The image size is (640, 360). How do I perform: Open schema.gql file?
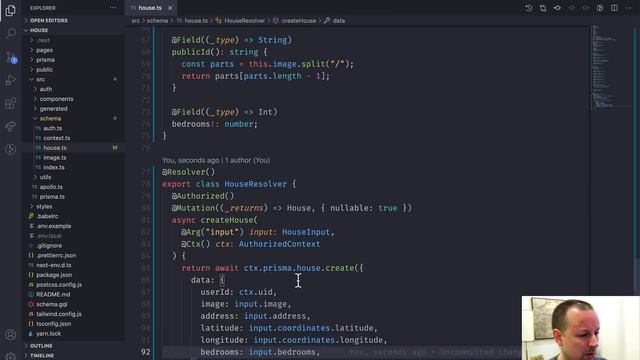73,304
